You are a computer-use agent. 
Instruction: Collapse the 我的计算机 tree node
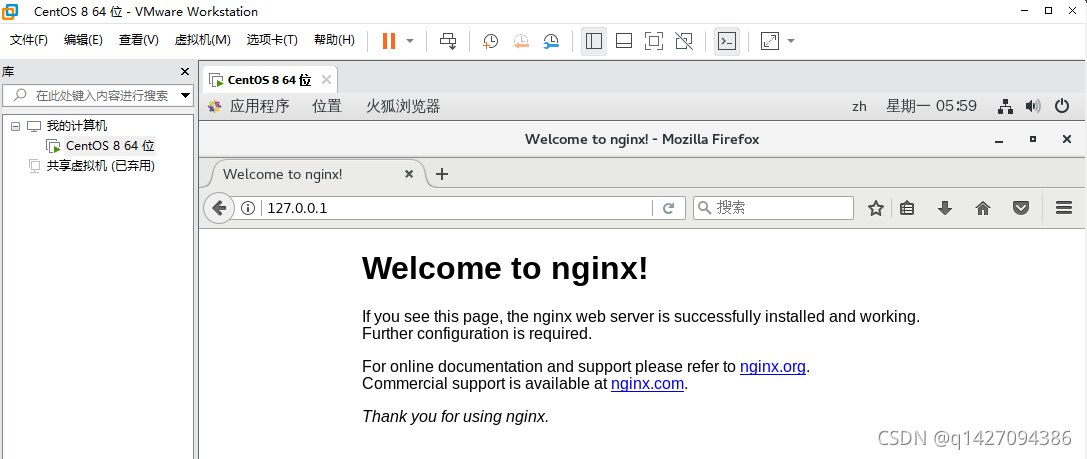(x=15, y=126)
